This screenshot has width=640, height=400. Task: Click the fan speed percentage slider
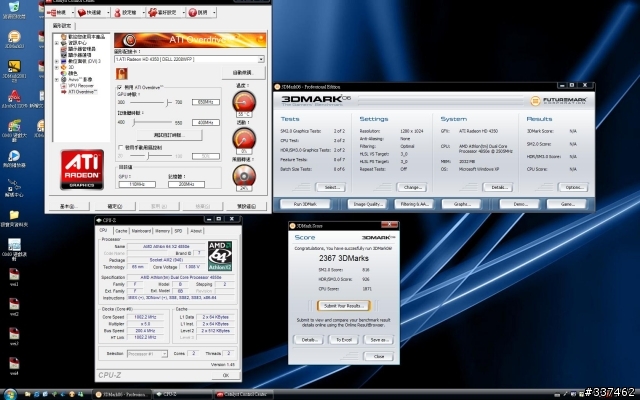pyautogui.click(x=149, y=156)
